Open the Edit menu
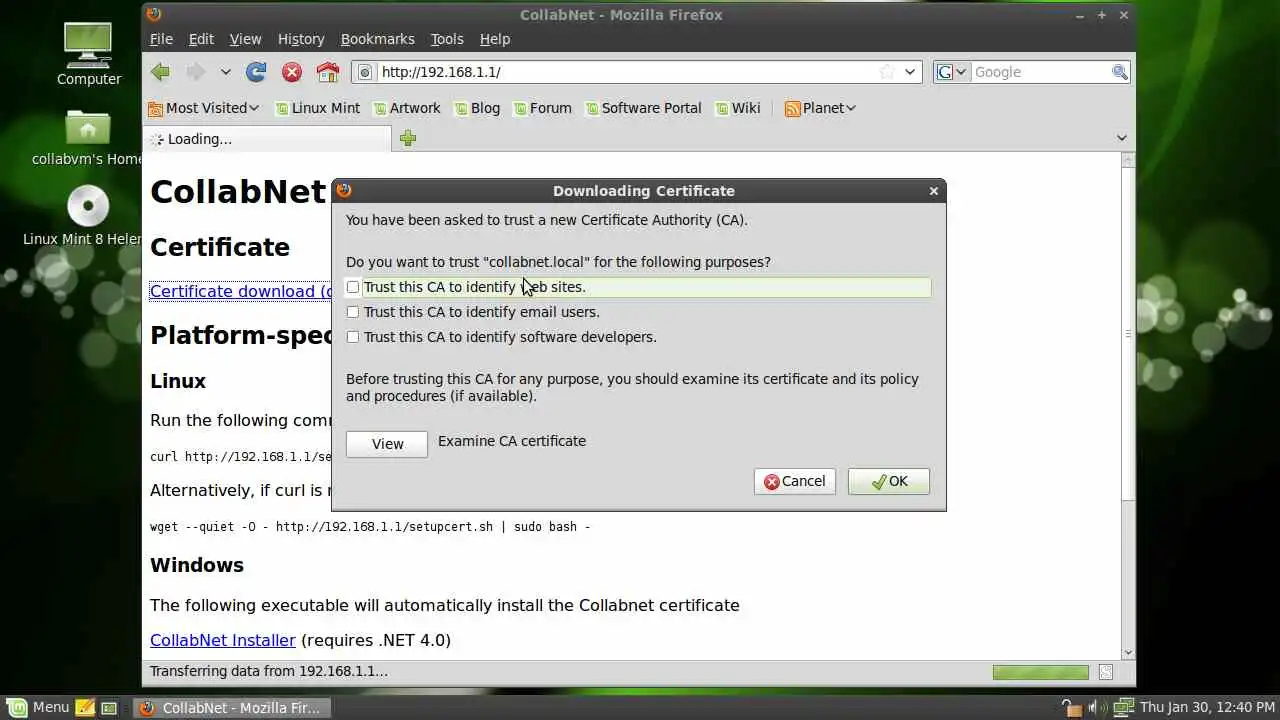 click(x=201, y=39)
